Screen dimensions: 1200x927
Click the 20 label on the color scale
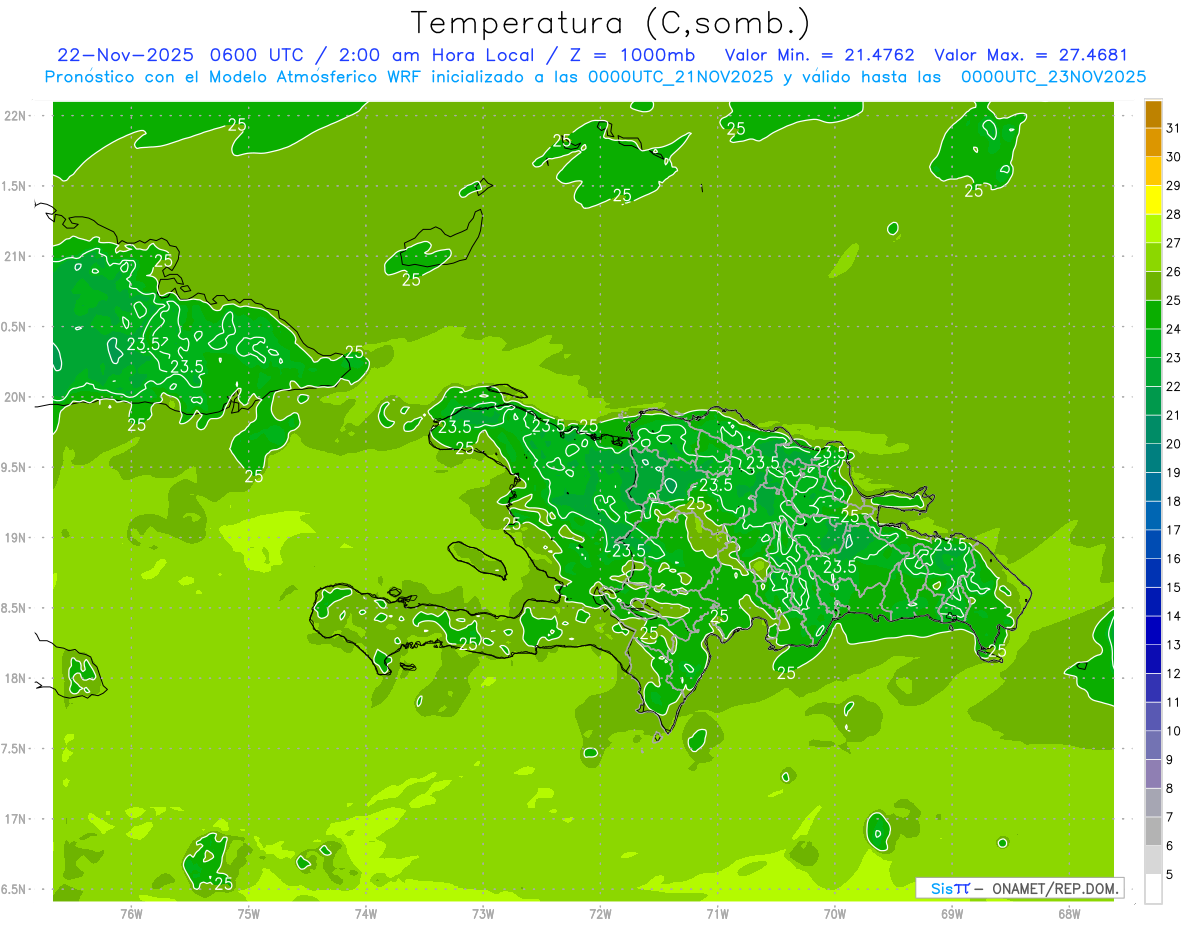click(1173, 444)
